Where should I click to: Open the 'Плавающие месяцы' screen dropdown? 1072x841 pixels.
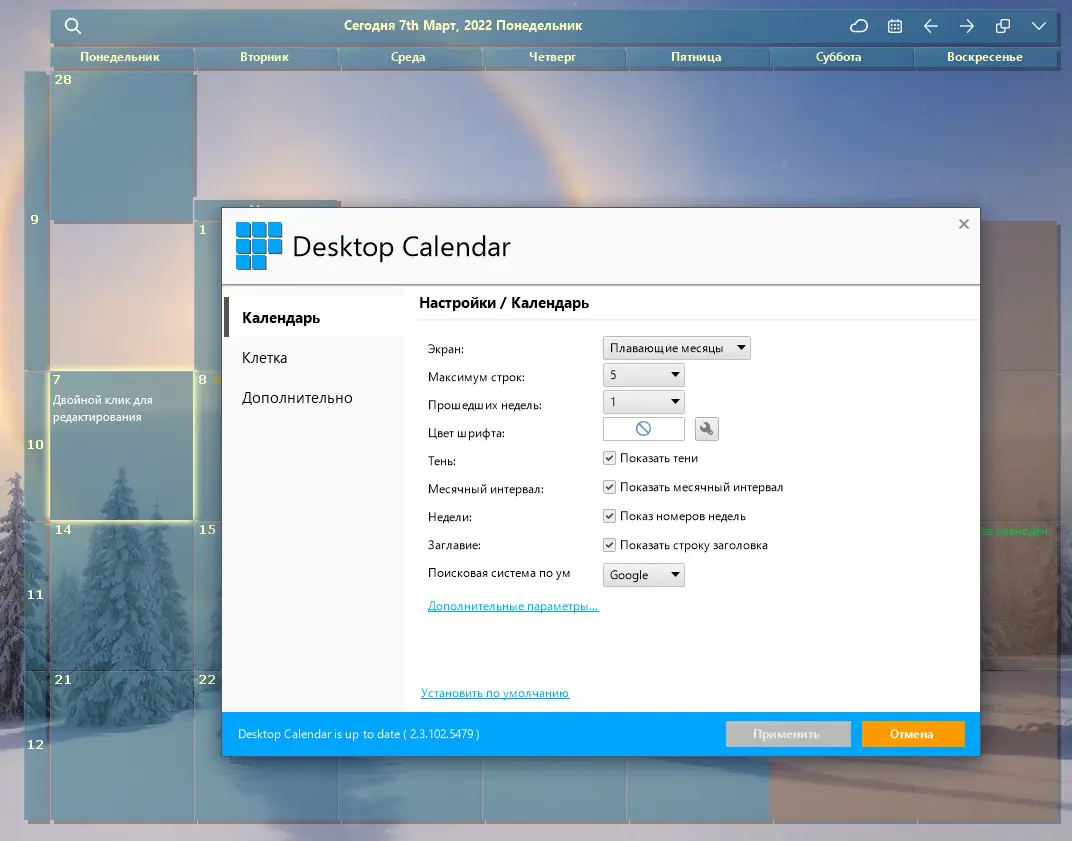(x=676, y=348)
